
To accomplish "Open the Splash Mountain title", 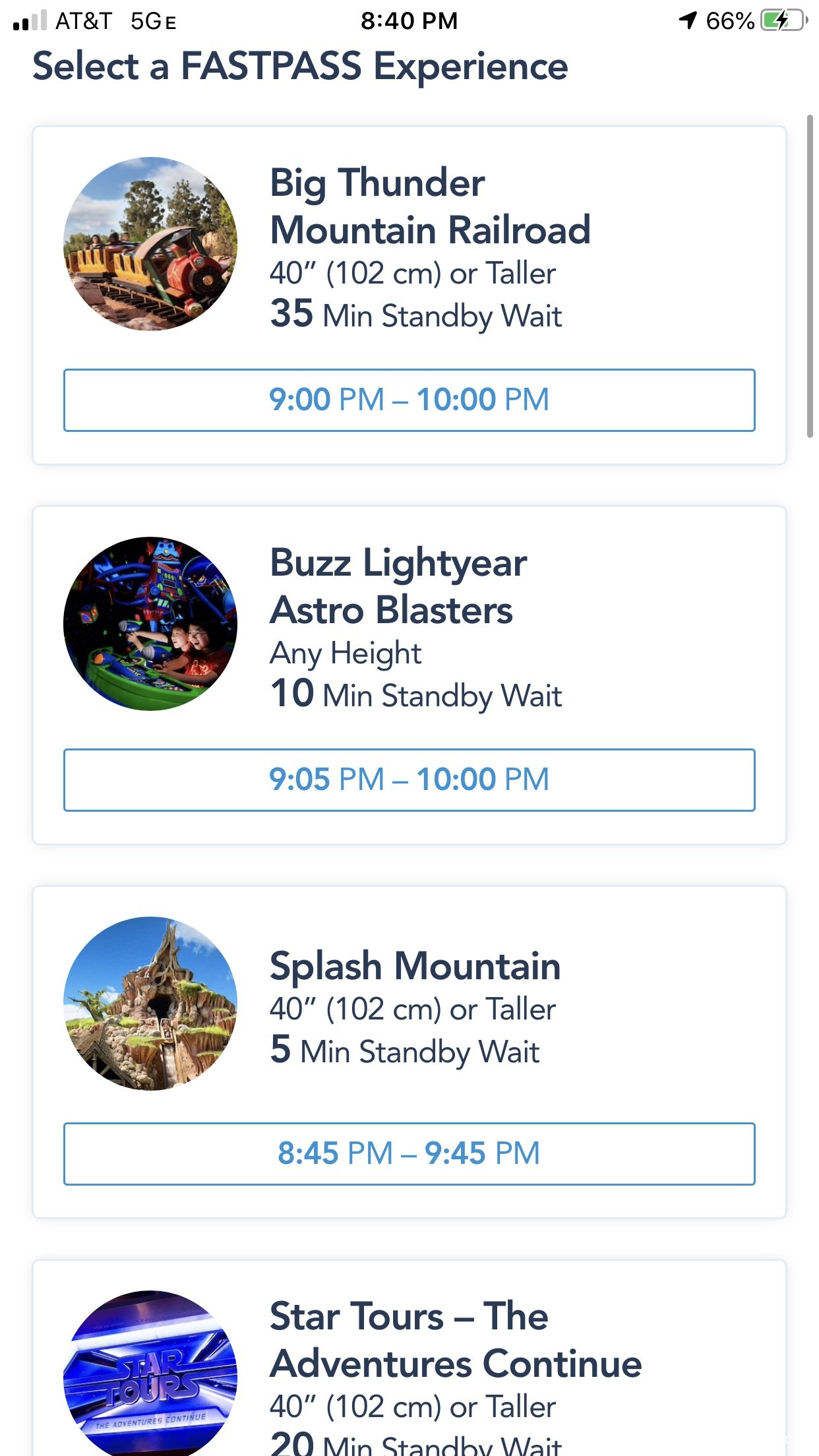I will tap(415, 966).
